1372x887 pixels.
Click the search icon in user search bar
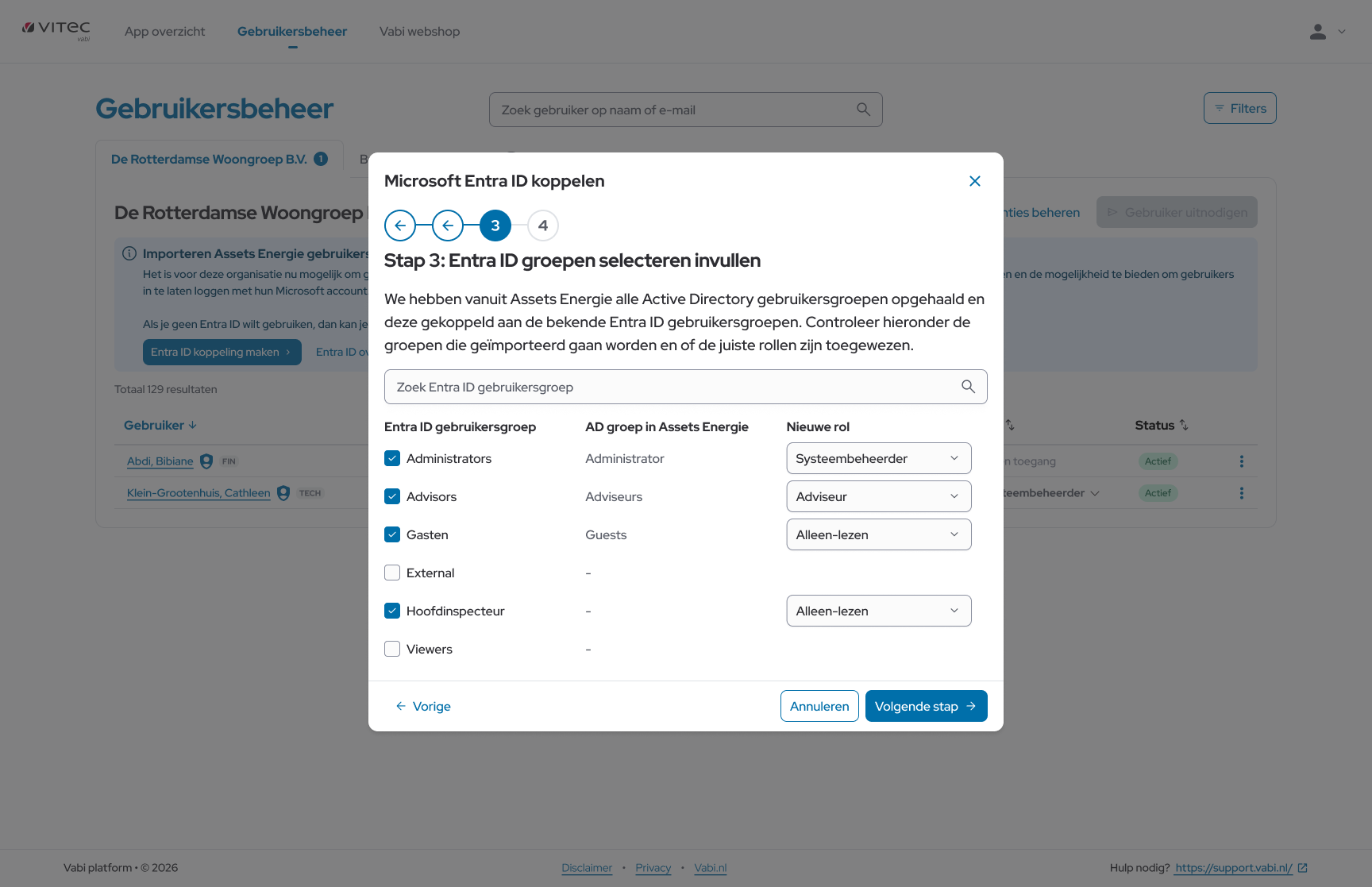[x=863, y=110]
